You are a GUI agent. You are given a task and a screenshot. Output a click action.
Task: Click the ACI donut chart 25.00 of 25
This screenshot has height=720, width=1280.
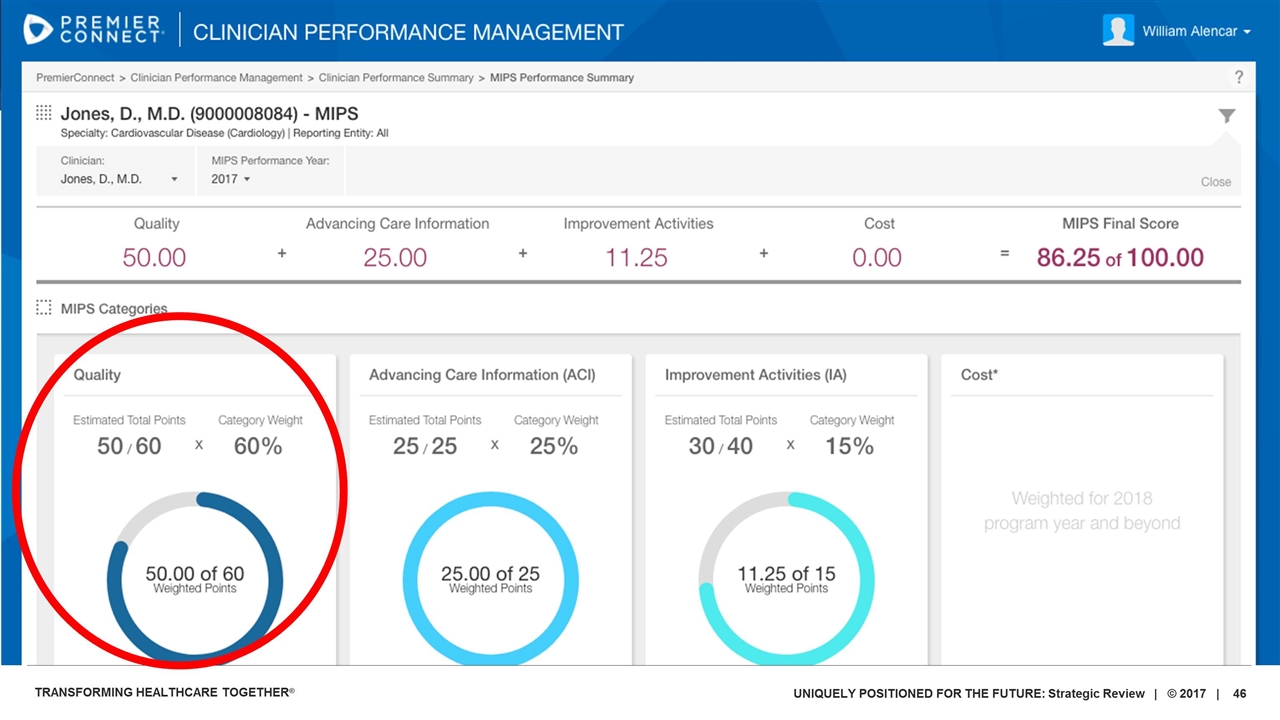tap(491, 579)
